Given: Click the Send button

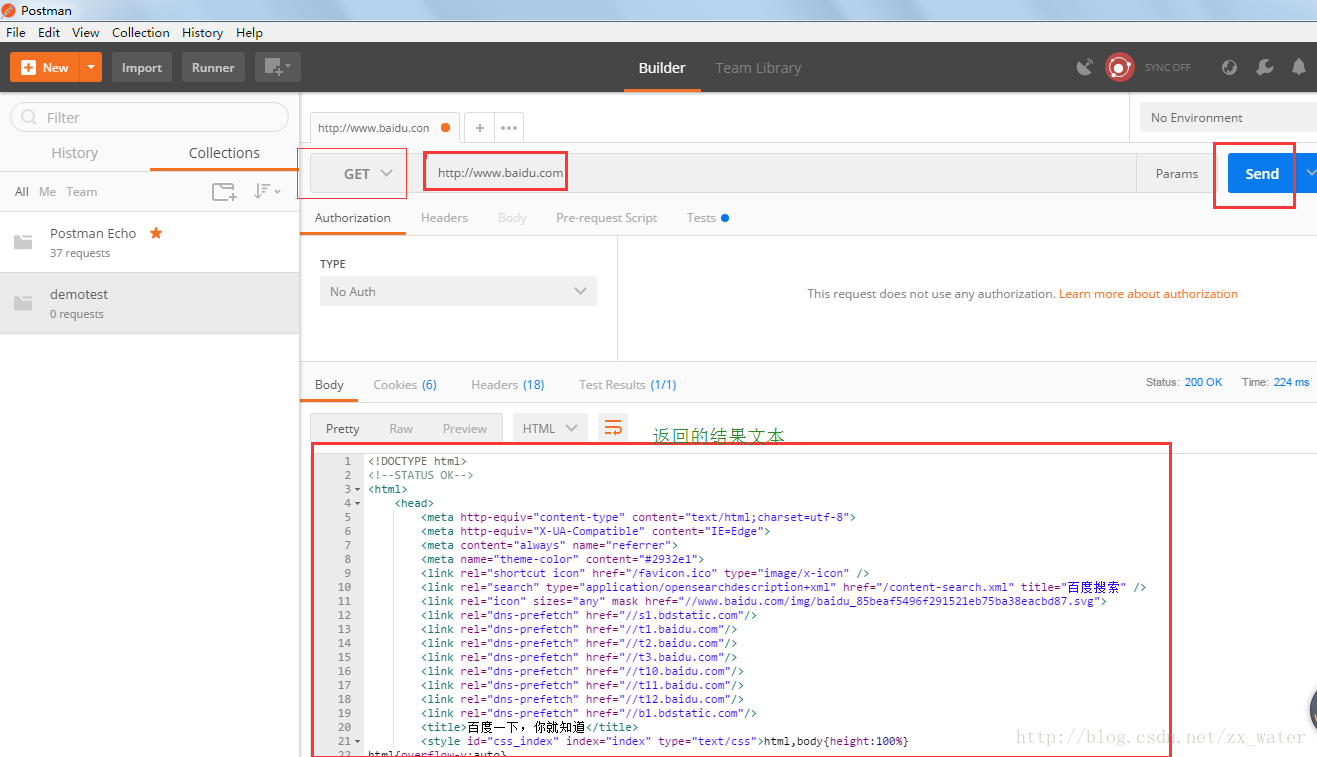Looking at the screenshot, I should coord(1262,173).
